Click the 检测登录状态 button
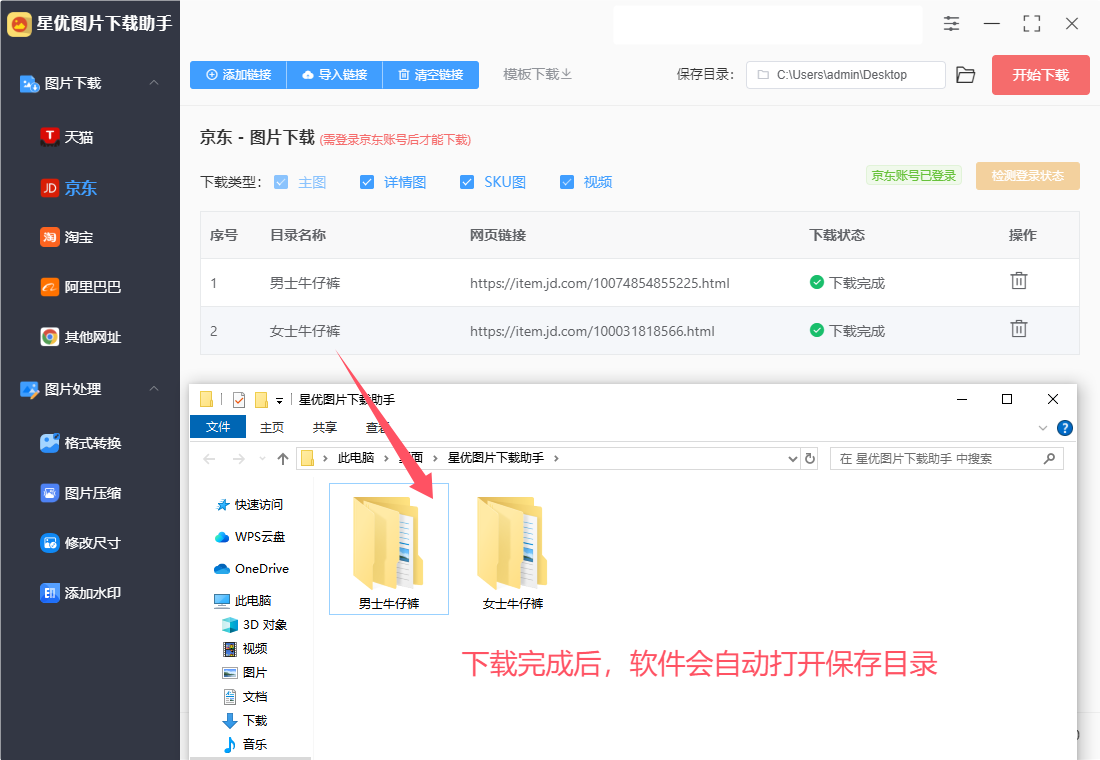 [1028, 176]
